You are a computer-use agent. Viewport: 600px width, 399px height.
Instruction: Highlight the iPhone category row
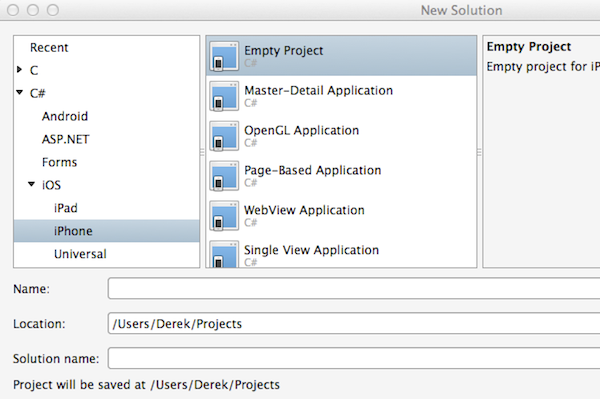coord(107,231)
